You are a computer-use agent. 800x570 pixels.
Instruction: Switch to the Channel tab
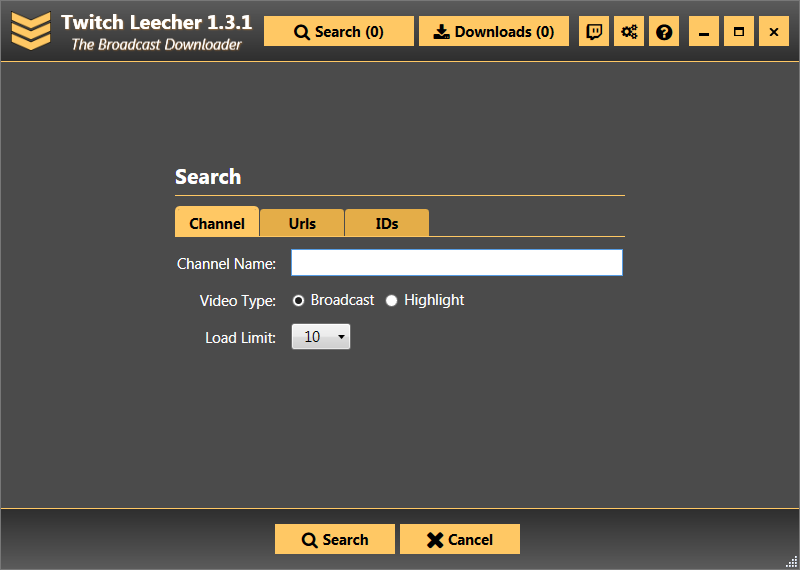[217, 222]
